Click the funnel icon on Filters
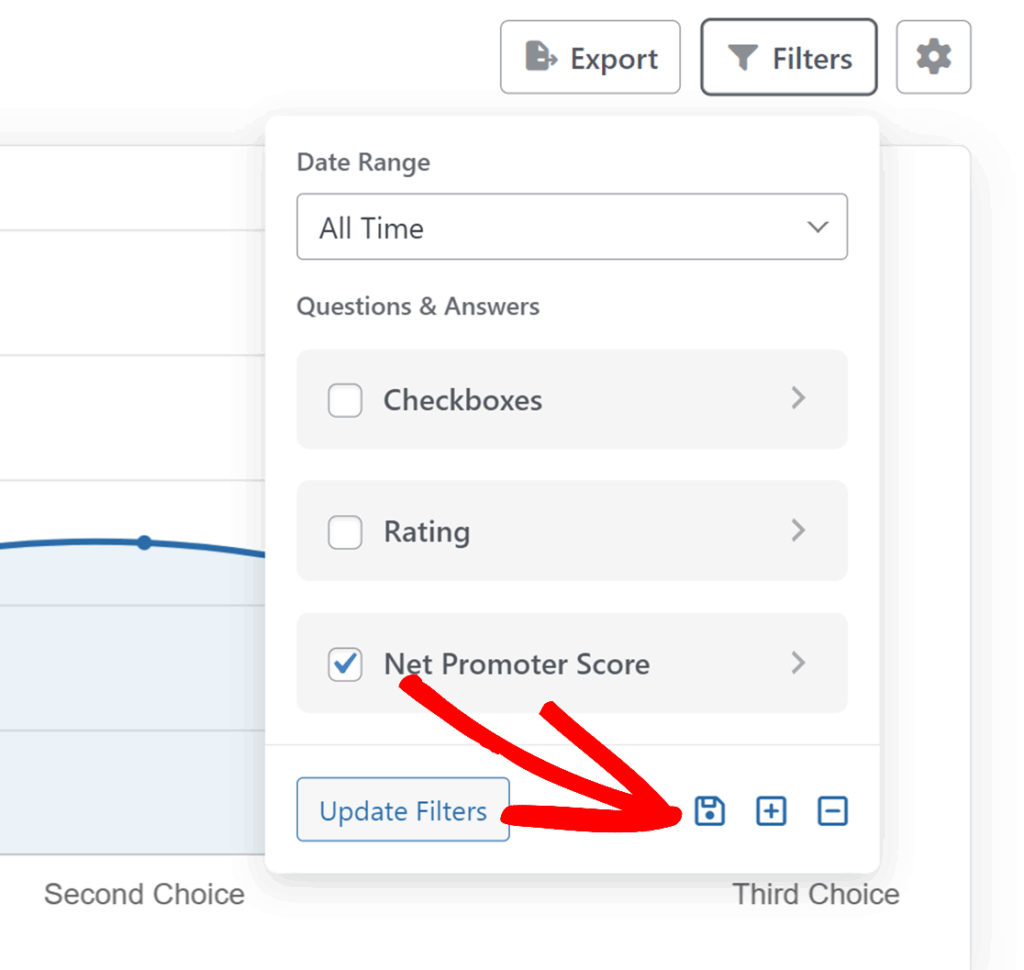Screen dimensions: 1024x970 click(x=742, y=59)
